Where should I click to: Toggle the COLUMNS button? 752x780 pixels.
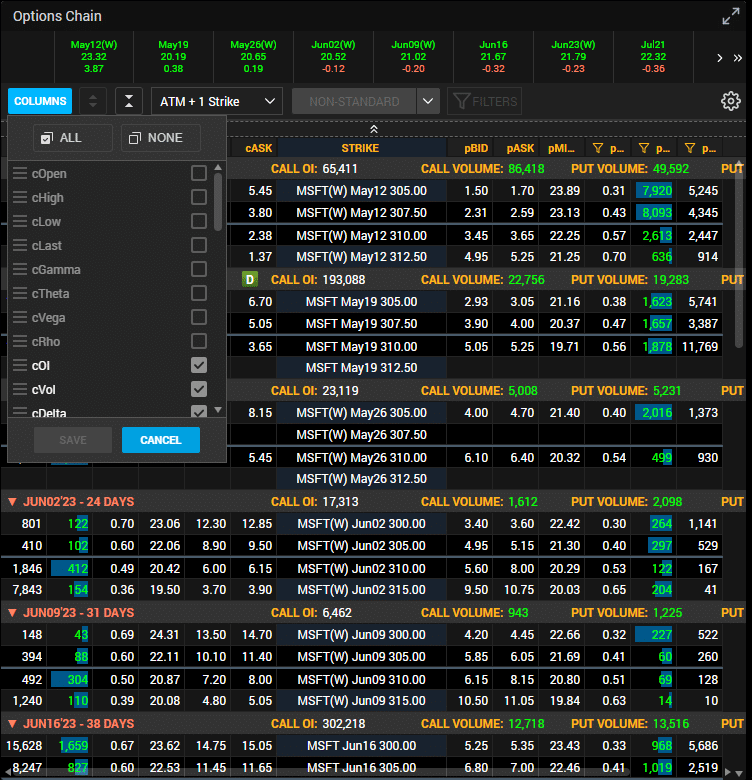click(x=40, y=101)
